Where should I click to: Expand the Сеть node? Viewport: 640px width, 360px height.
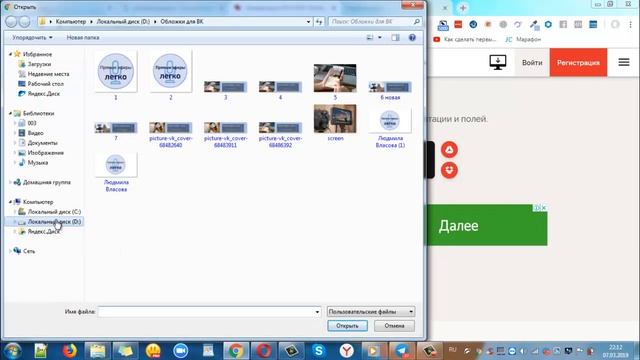10,251
